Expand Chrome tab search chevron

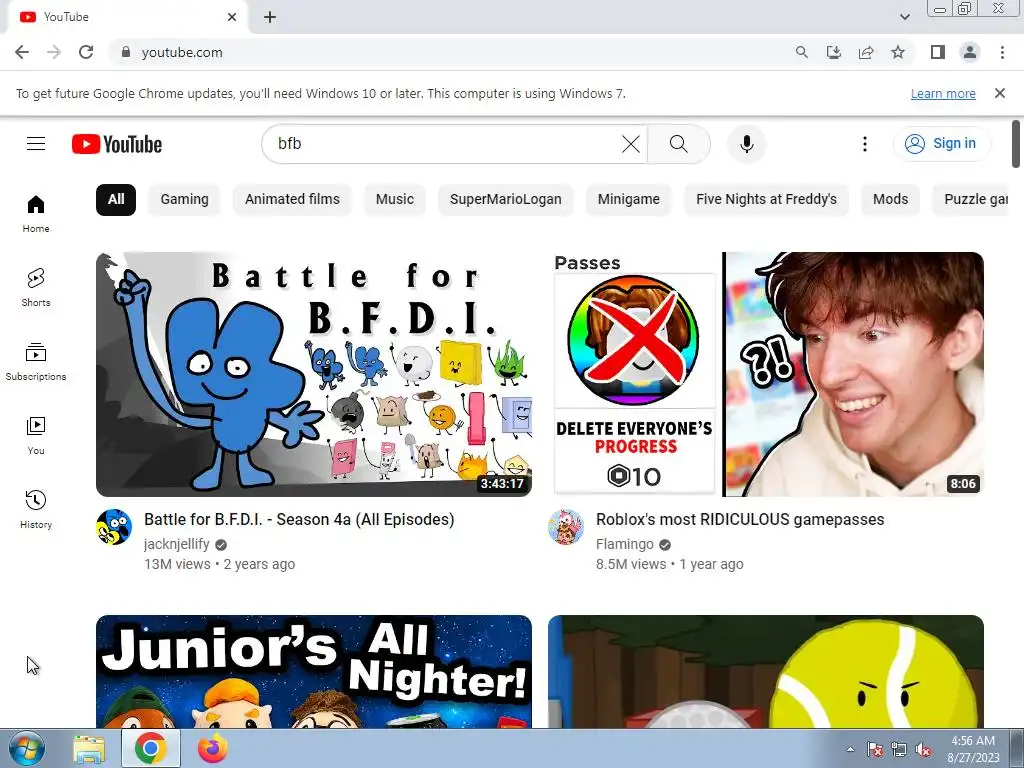904,17
